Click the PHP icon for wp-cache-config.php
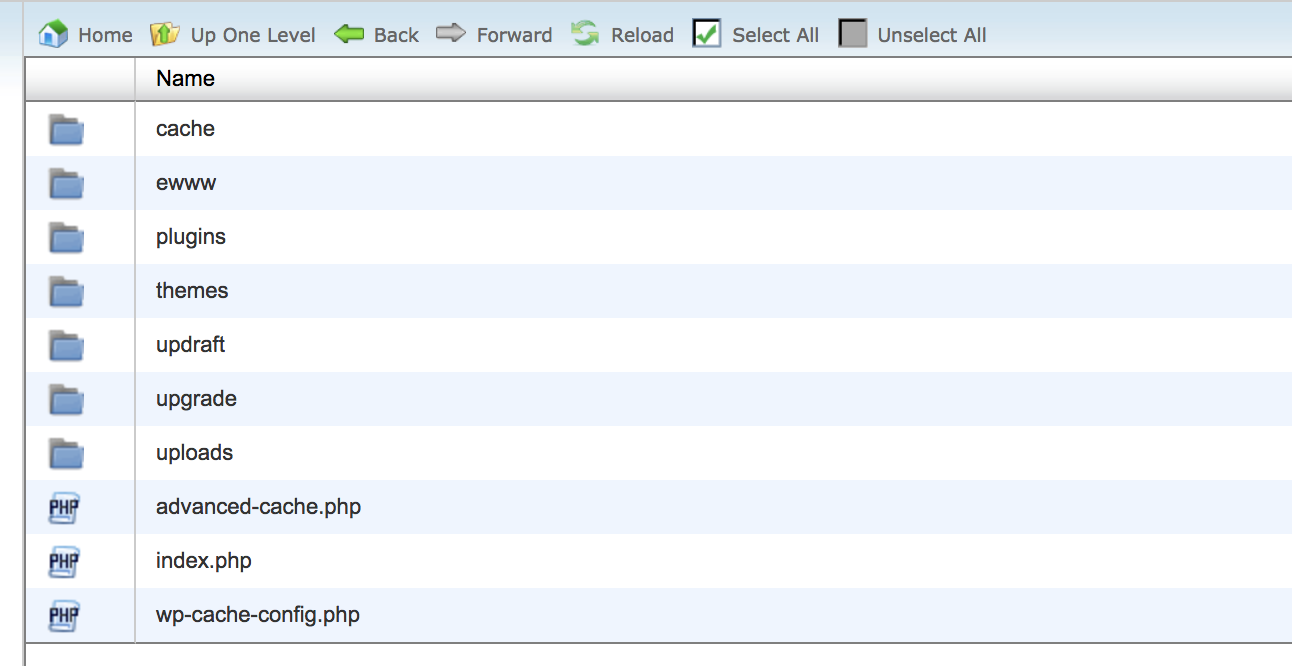 pyautogui.click(x=63, y=616)
